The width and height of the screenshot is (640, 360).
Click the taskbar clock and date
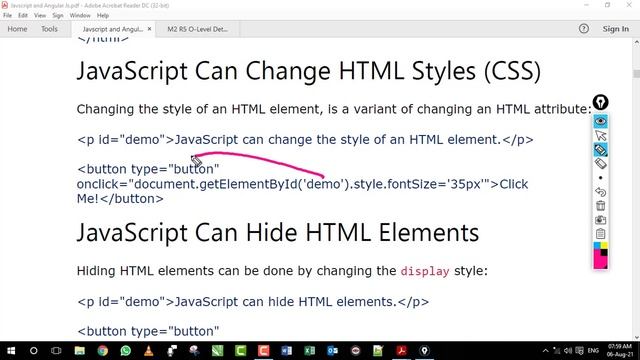620,351
